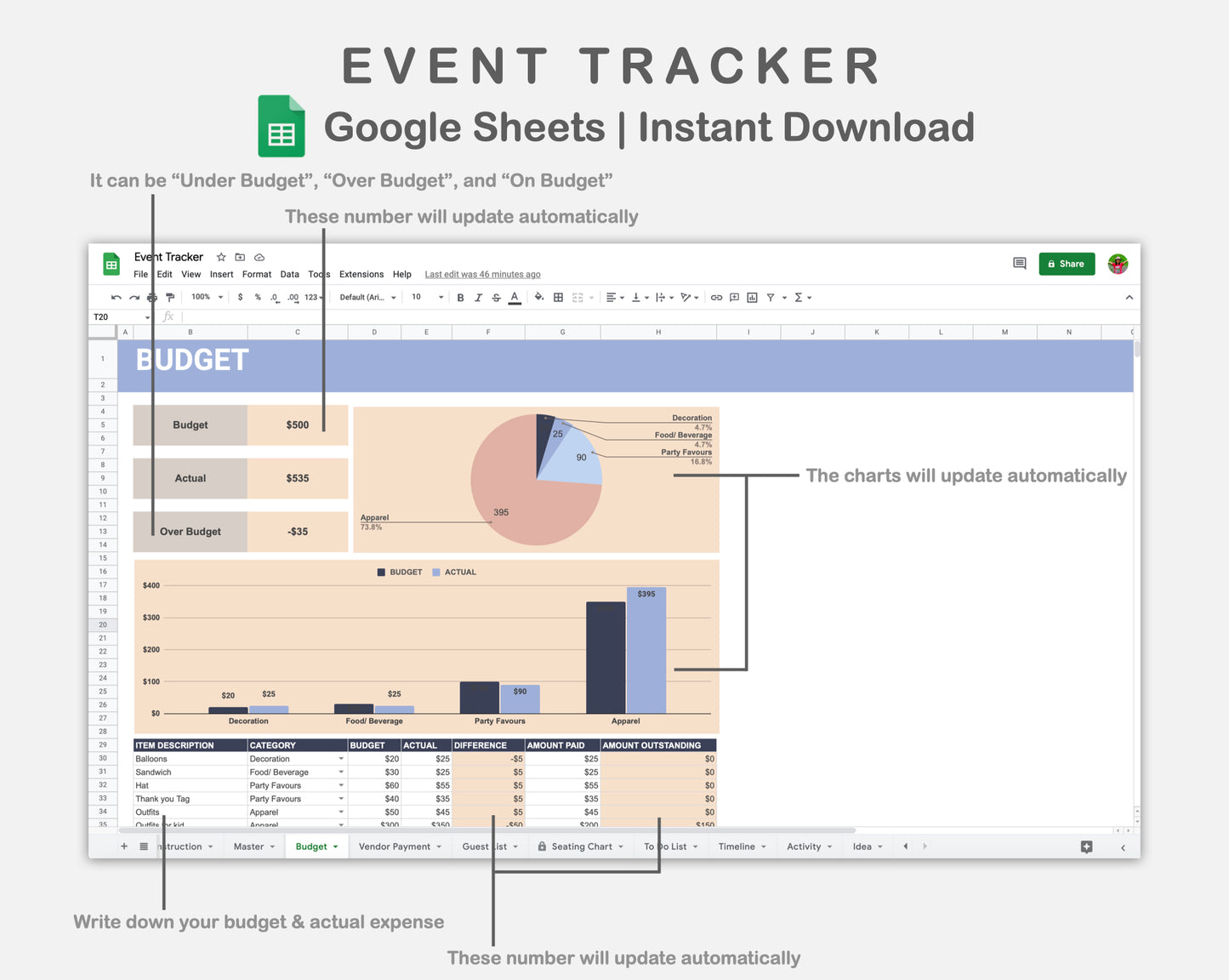Select the Format as currency icon
This screenshot has height=980, width=1229.
coord(240,297)
